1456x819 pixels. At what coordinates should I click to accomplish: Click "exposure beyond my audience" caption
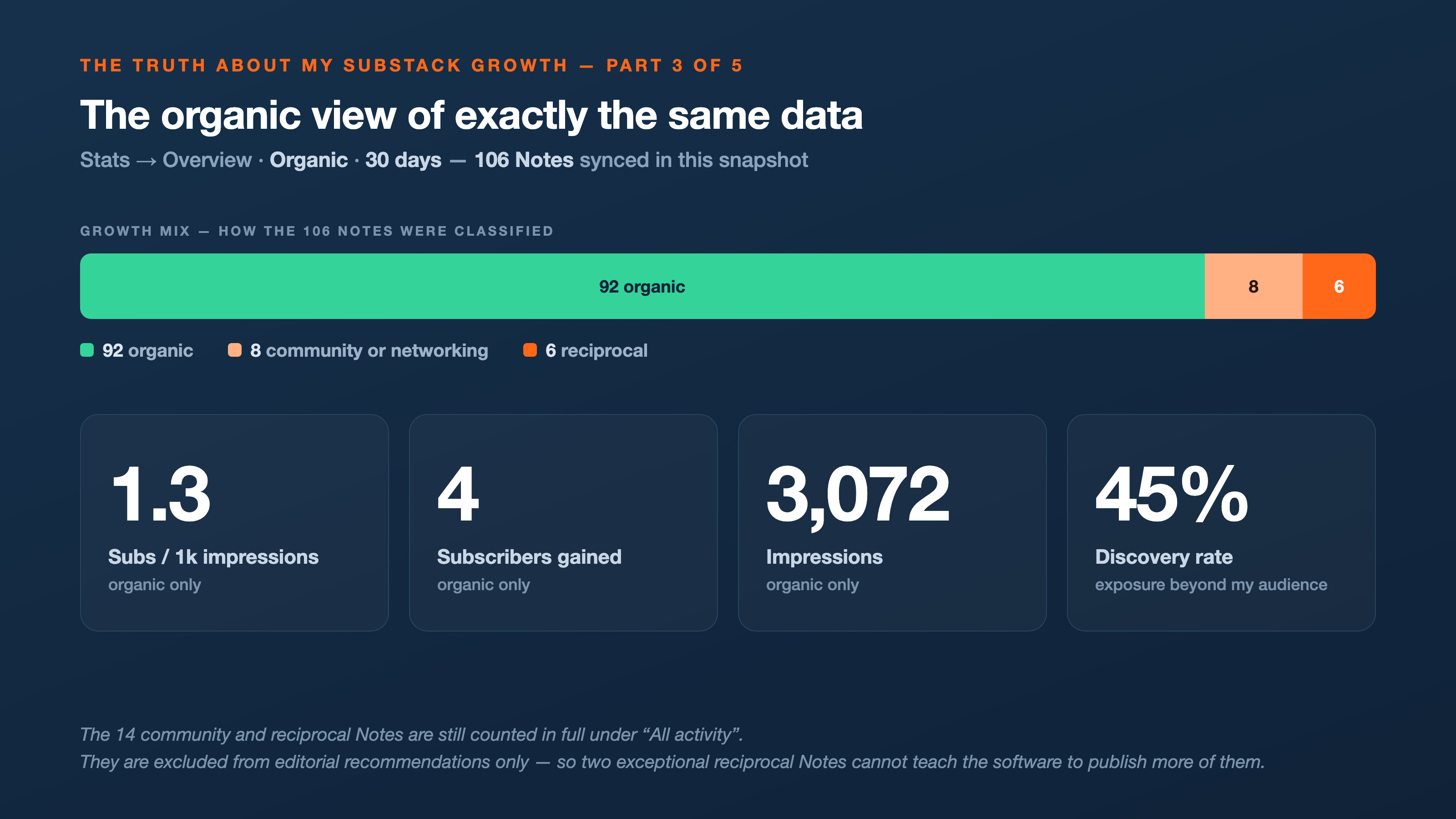tap(1211, 584)
